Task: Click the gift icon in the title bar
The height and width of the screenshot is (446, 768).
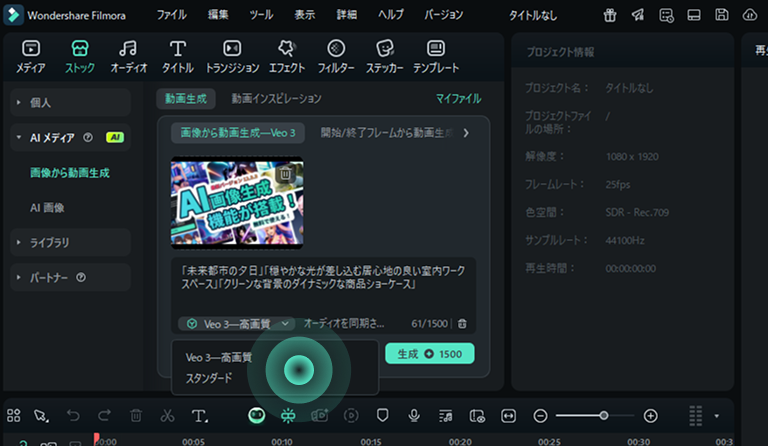Action: tap(610, 15)
